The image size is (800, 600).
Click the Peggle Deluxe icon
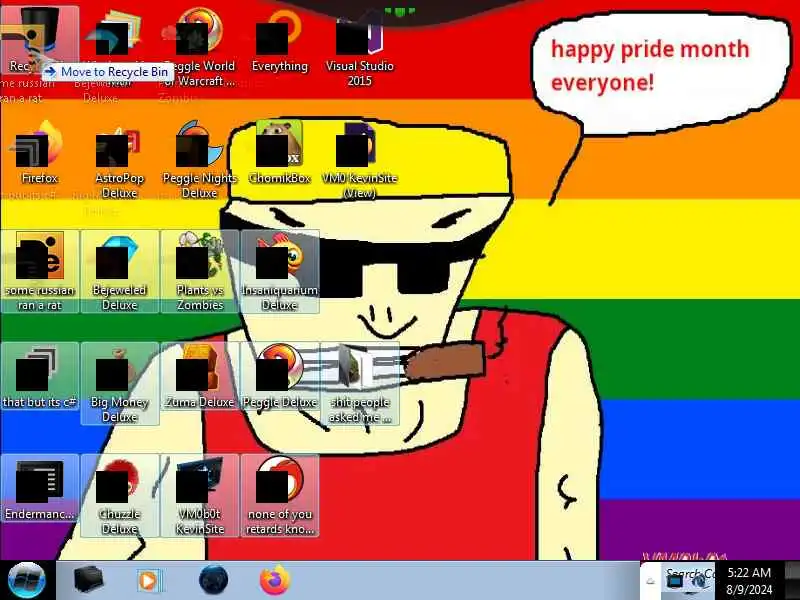pos(280,377)
